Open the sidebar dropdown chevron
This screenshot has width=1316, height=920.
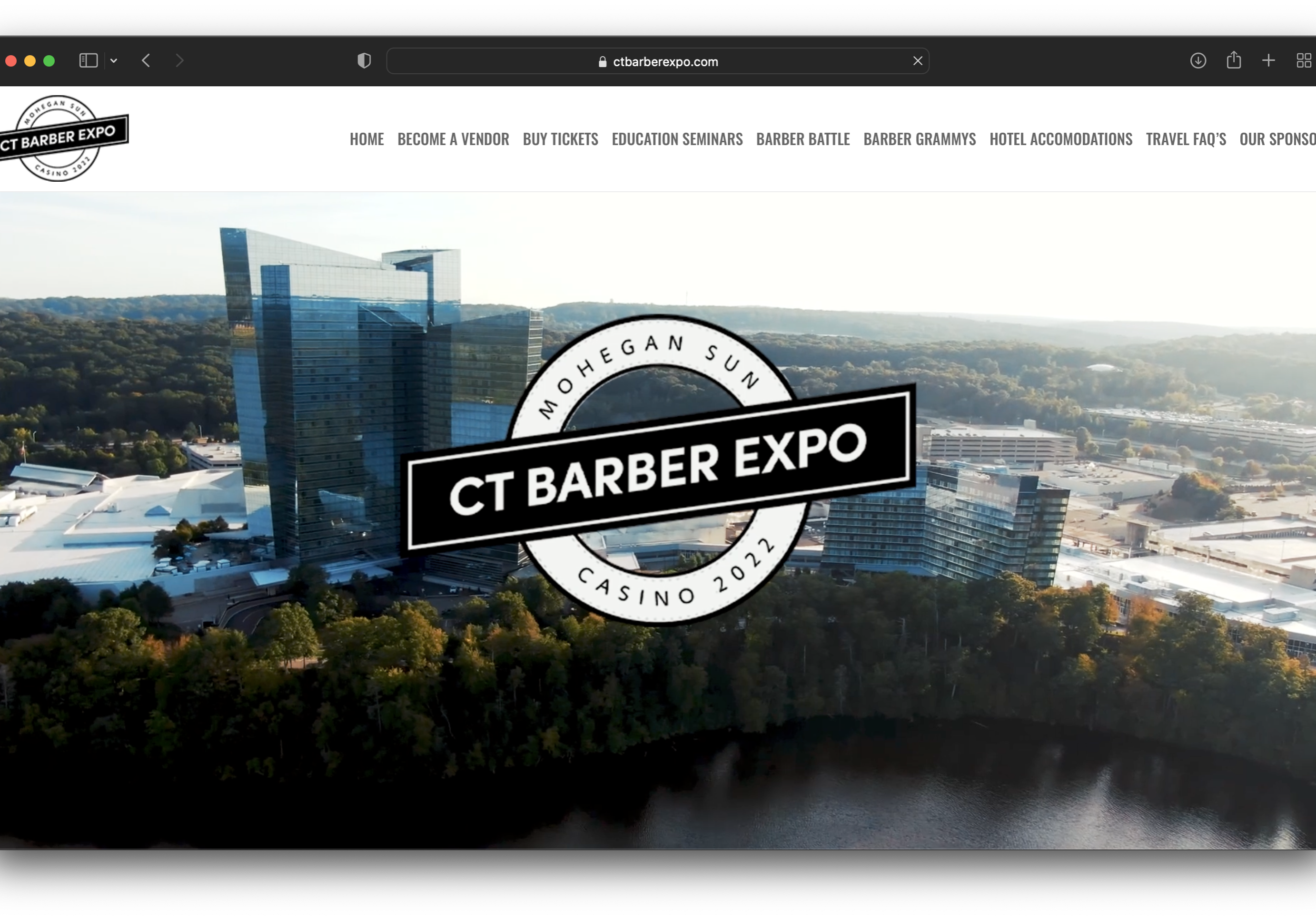tap(114, 61)
